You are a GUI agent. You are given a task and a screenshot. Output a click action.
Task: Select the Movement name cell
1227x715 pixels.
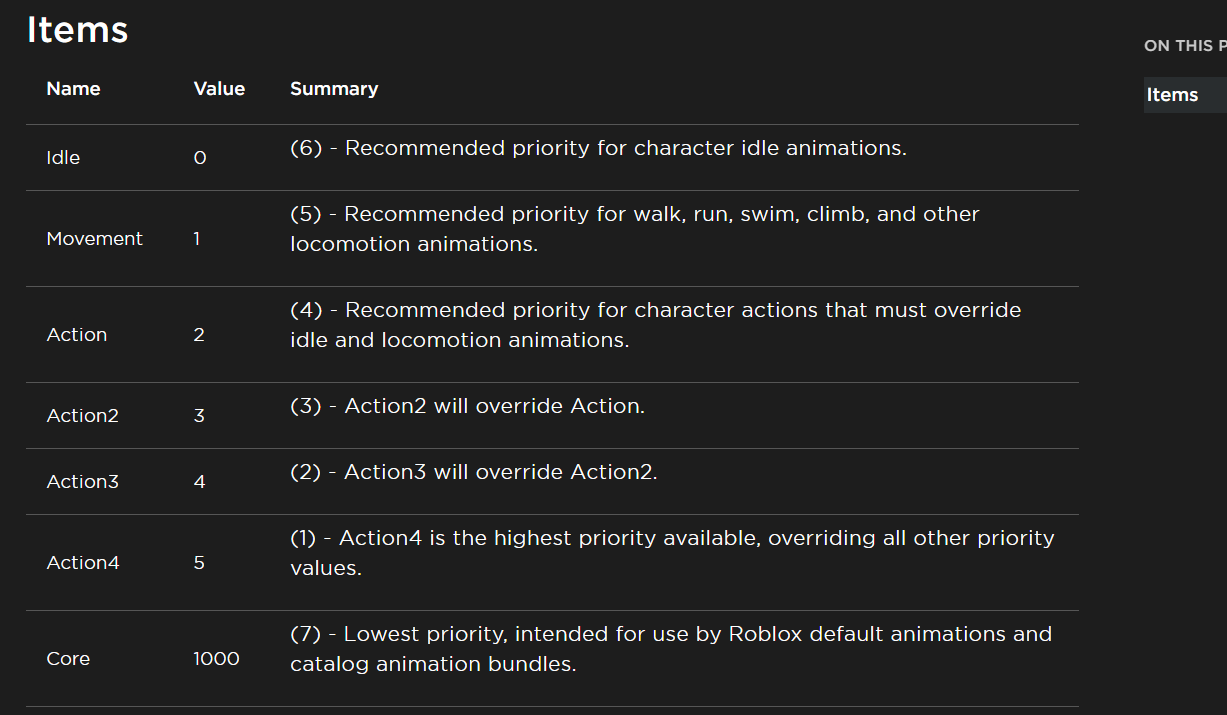click(94, 239)
